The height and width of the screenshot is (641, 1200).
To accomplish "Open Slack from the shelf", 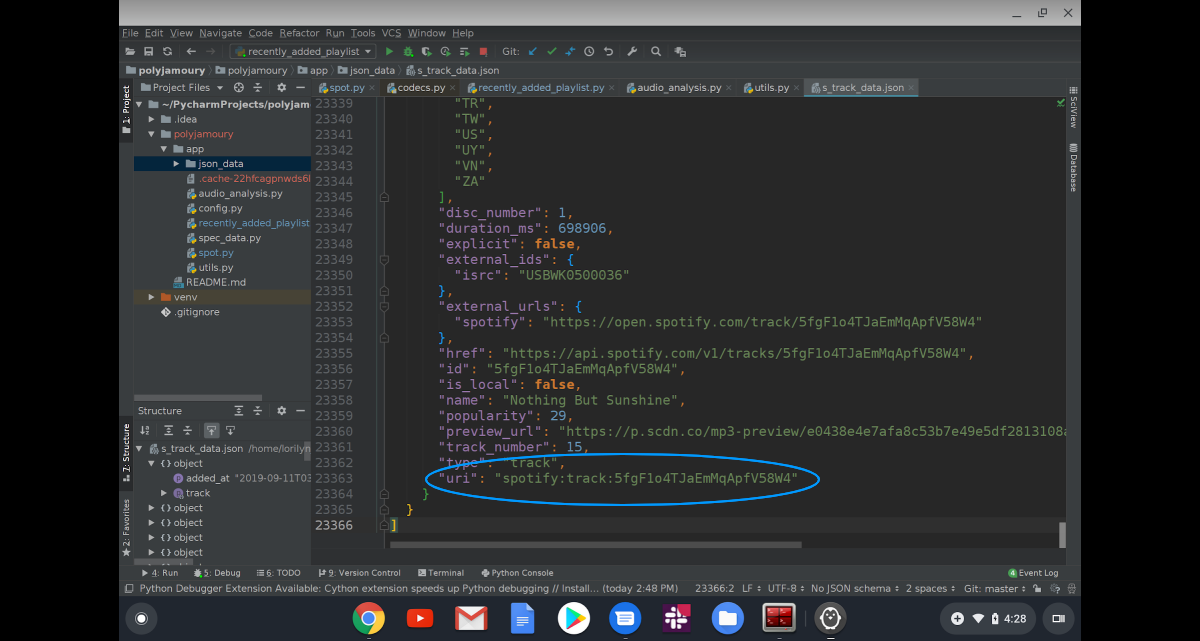I will tap(677, 619).
